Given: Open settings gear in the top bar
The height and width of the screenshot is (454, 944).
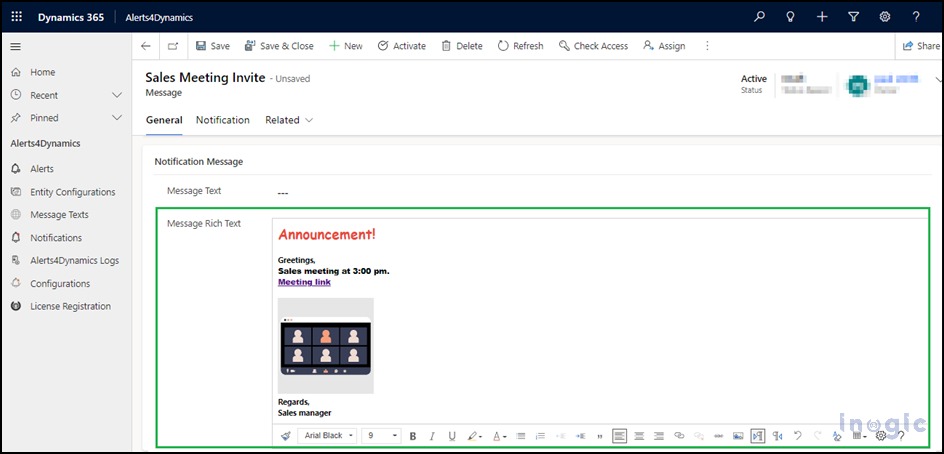Looking at the screenshot, I should [884, 17].
